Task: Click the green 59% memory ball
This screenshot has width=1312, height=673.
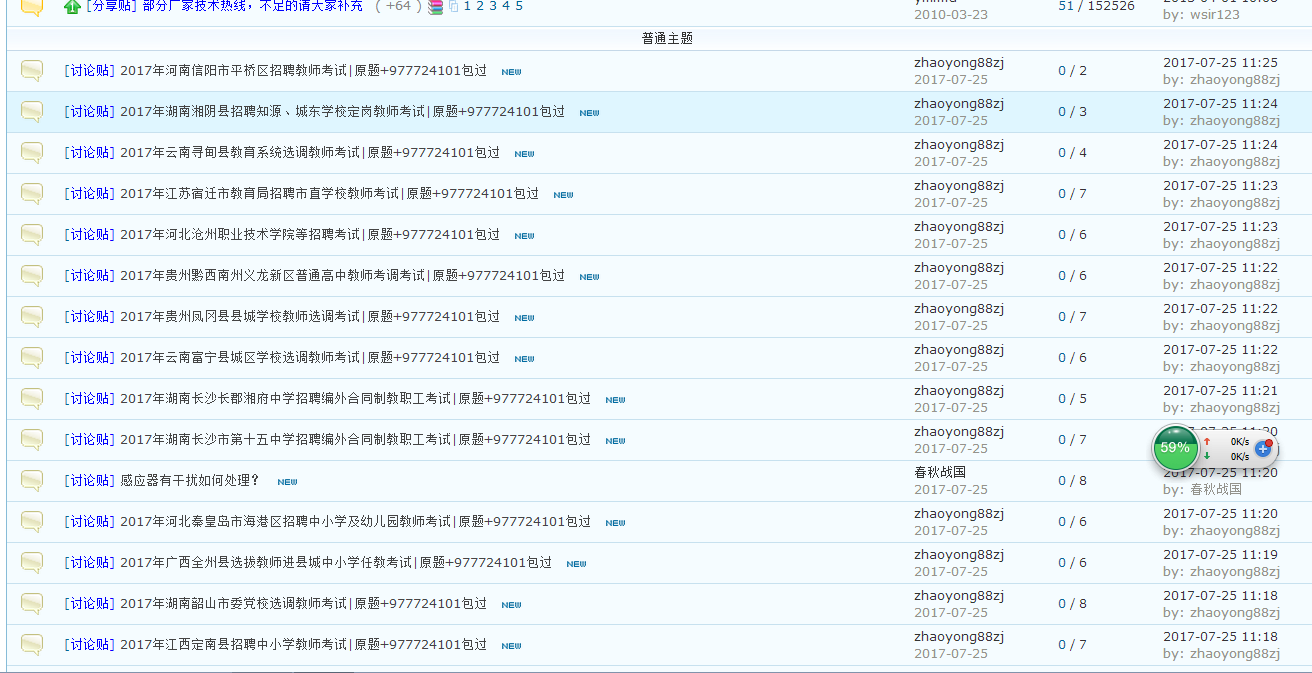Action: pos(1175,448)
